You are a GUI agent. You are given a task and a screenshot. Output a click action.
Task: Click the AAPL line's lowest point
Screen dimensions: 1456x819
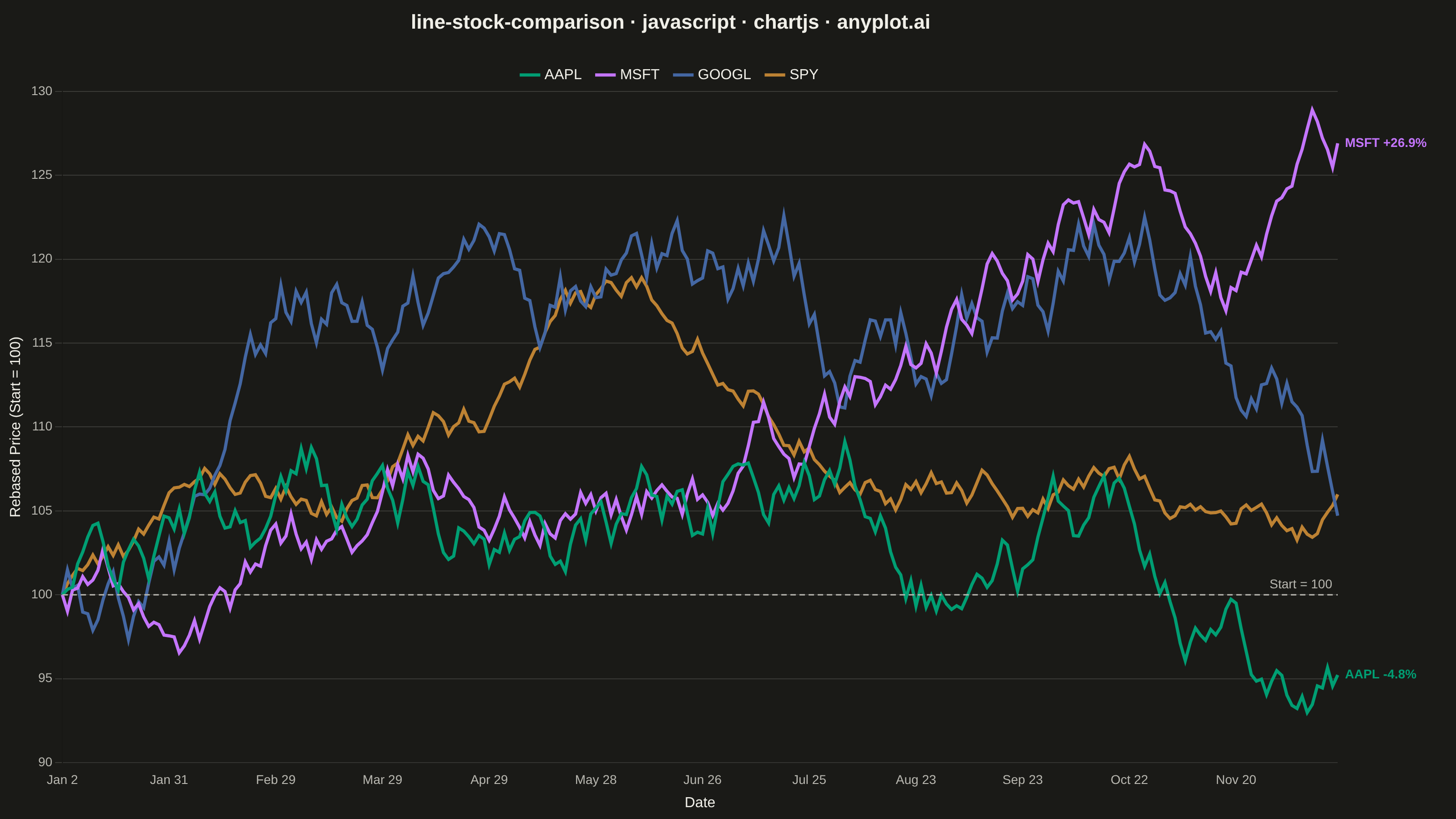tap(1307, 713)
